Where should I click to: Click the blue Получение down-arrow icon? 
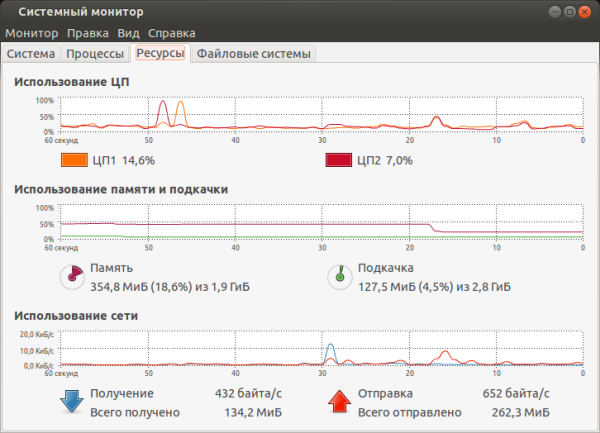pos(72,401)
